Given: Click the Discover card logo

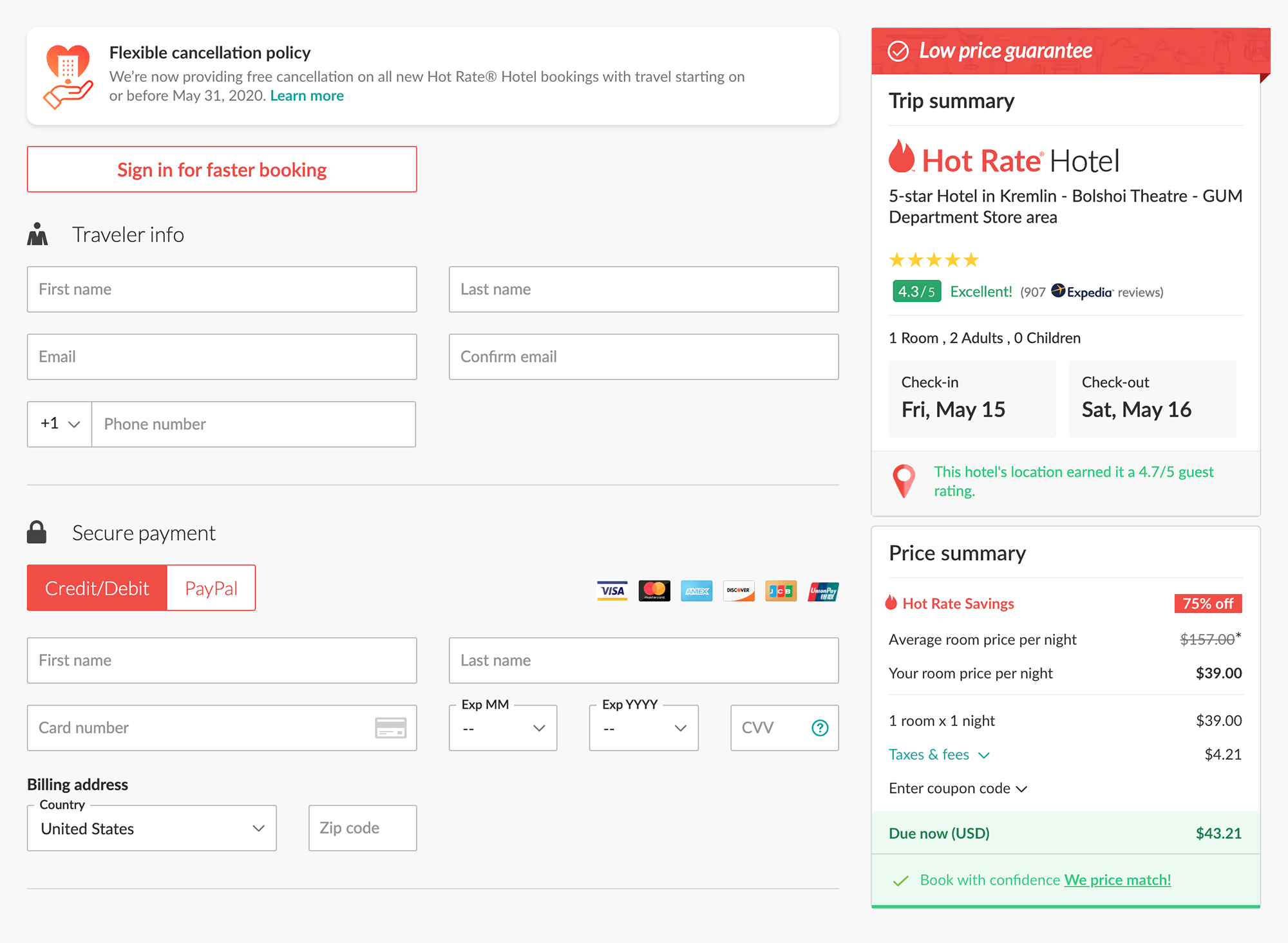Looking at the screenshot, I should tap(739, 591).
